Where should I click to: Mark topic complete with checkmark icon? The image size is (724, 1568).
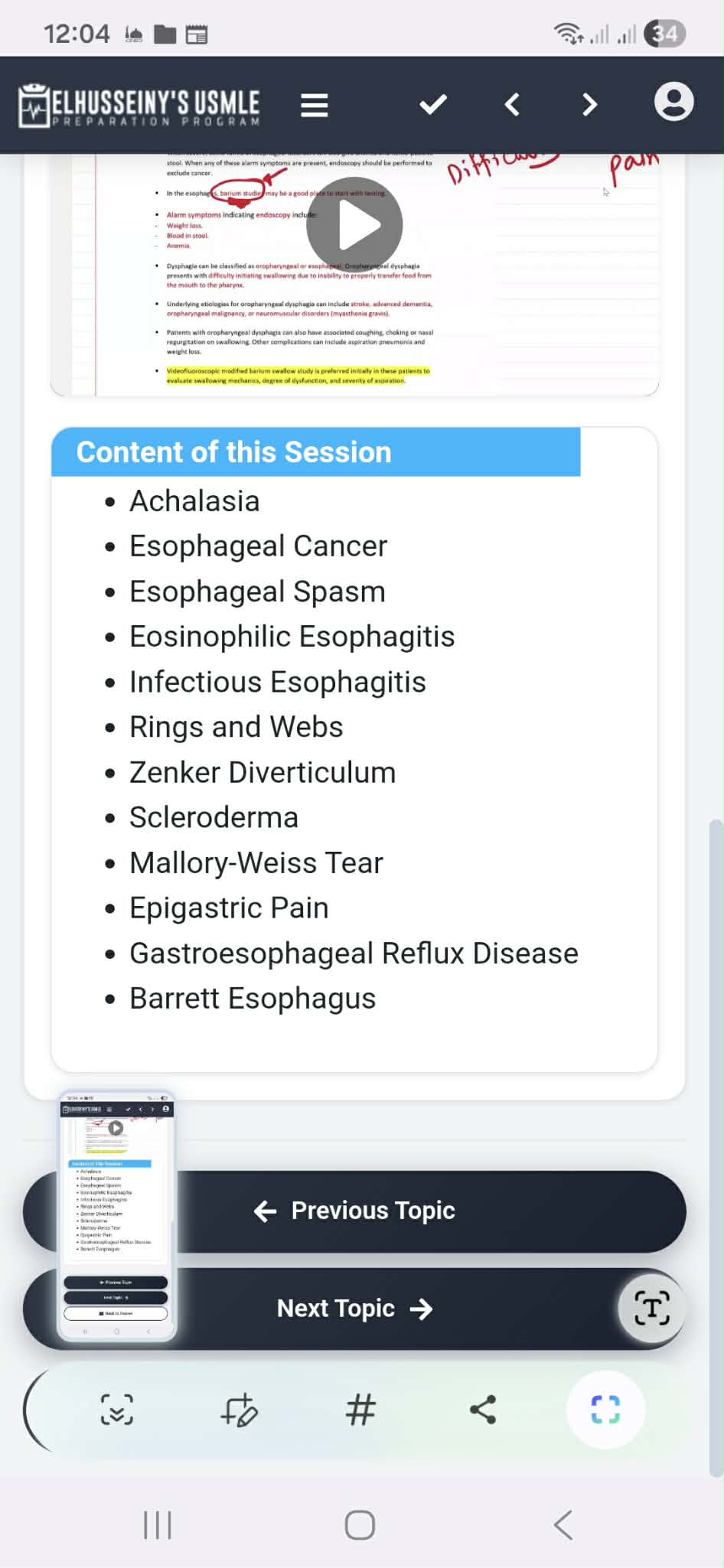point(433,105)
